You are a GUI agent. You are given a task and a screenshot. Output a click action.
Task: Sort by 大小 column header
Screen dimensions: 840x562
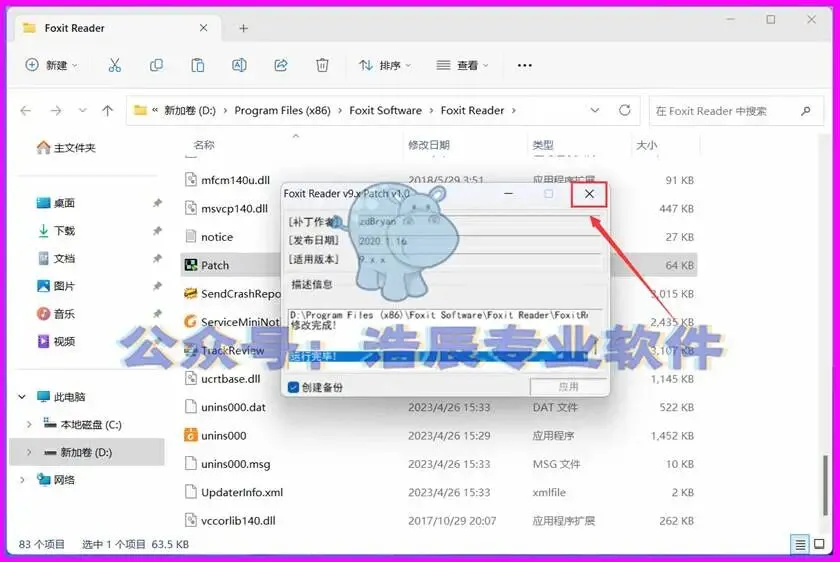pyautogui.click(x=647, y=145)
